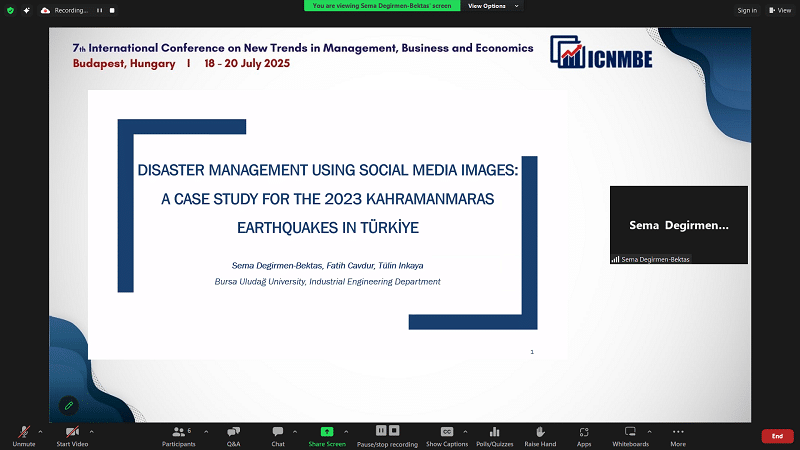
Task: Click the red End button
Action: pyautogui.click(x=777, y=436)
